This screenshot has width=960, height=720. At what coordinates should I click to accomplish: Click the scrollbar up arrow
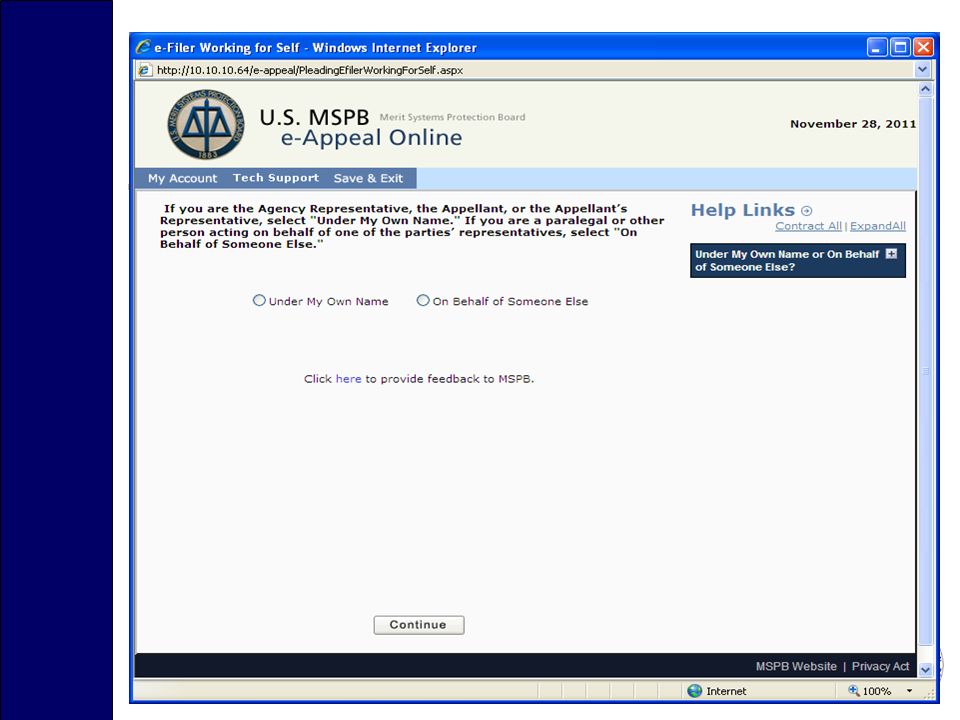tap(925, 89)
